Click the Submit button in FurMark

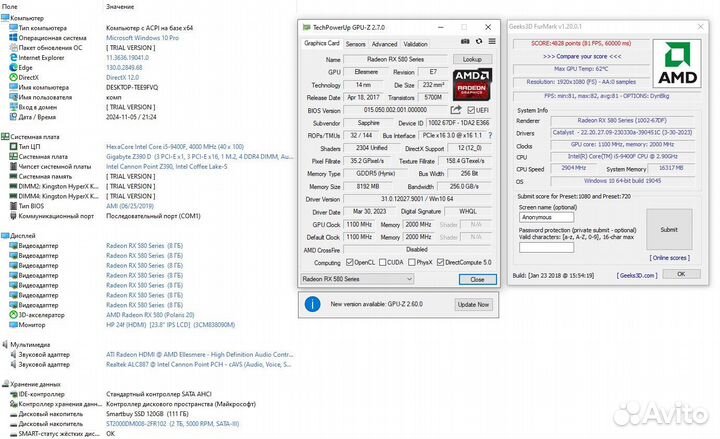(669, 230)
